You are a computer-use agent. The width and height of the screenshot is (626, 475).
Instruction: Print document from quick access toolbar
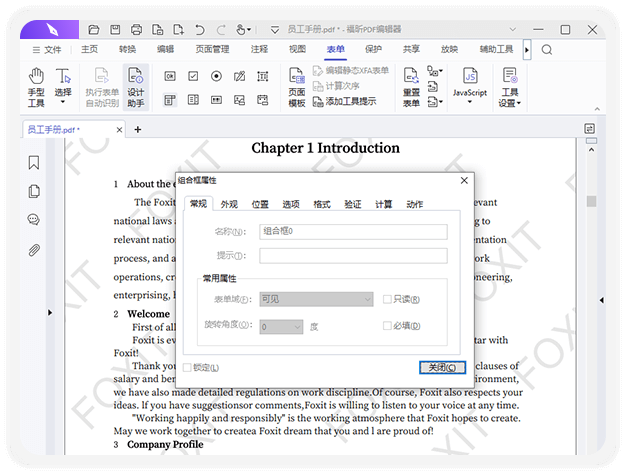[137, 30]
